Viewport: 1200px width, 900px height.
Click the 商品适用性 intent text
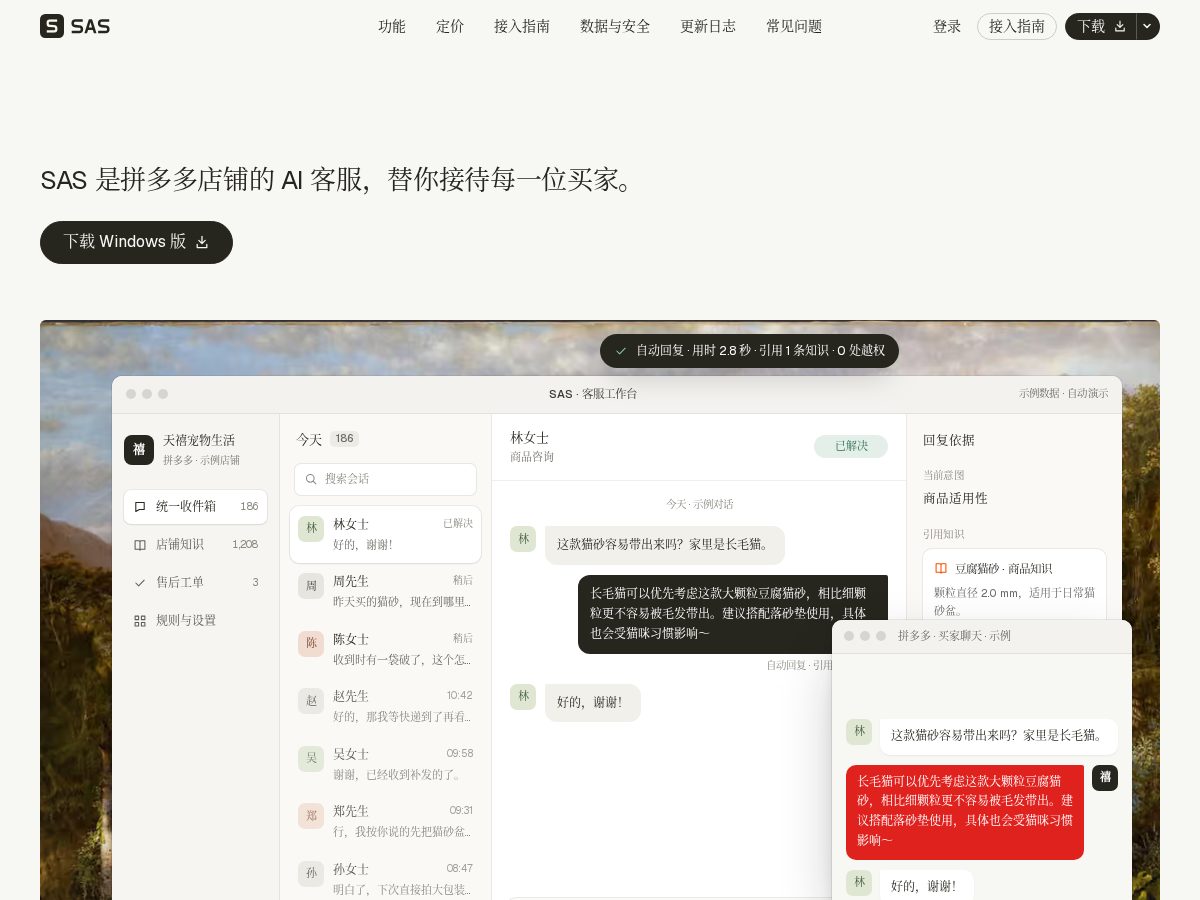pyautogui.click(x=955, y=498)
